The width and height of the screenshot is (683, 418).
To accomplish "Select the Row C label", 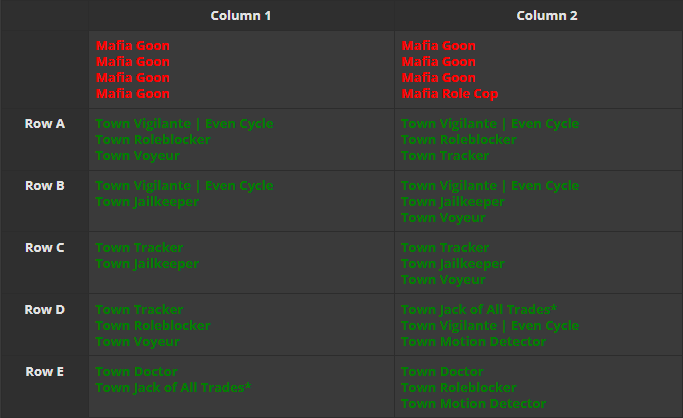I will (x=45, y=248).
